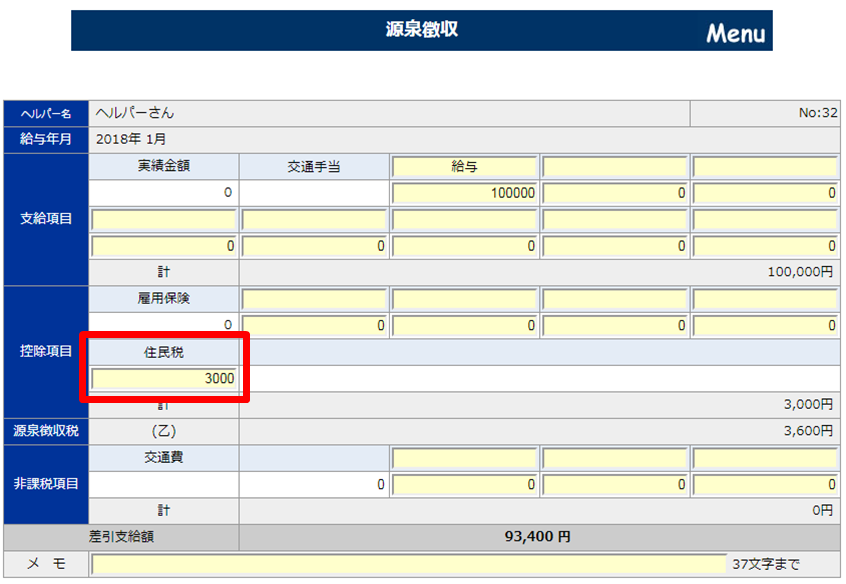
Task: Click the 交通手当 amount cell
Action: click(x=313, y=193)
